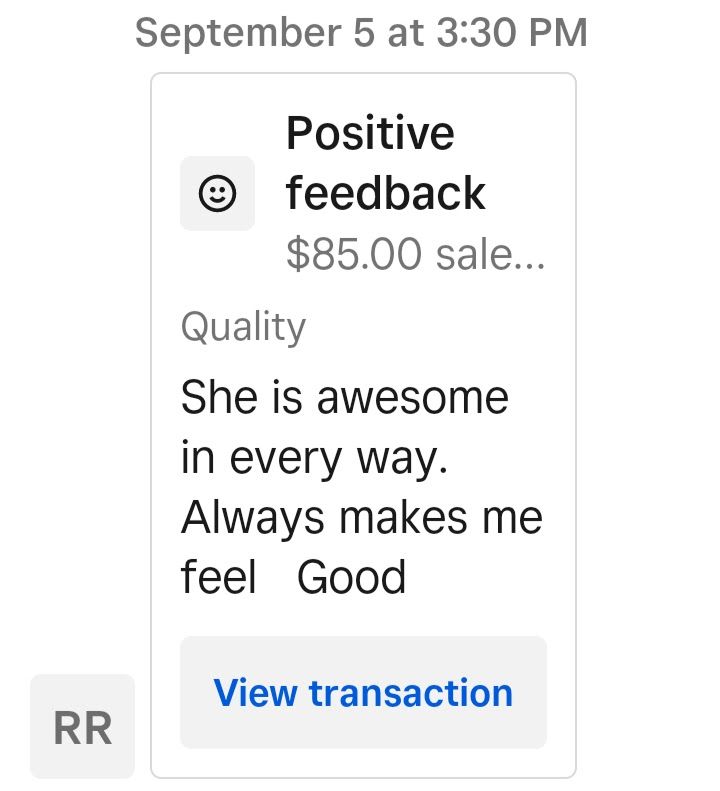Viewport: 720px width, 791px height.
Task: Click the Quality category label
Action: point(243,327)
